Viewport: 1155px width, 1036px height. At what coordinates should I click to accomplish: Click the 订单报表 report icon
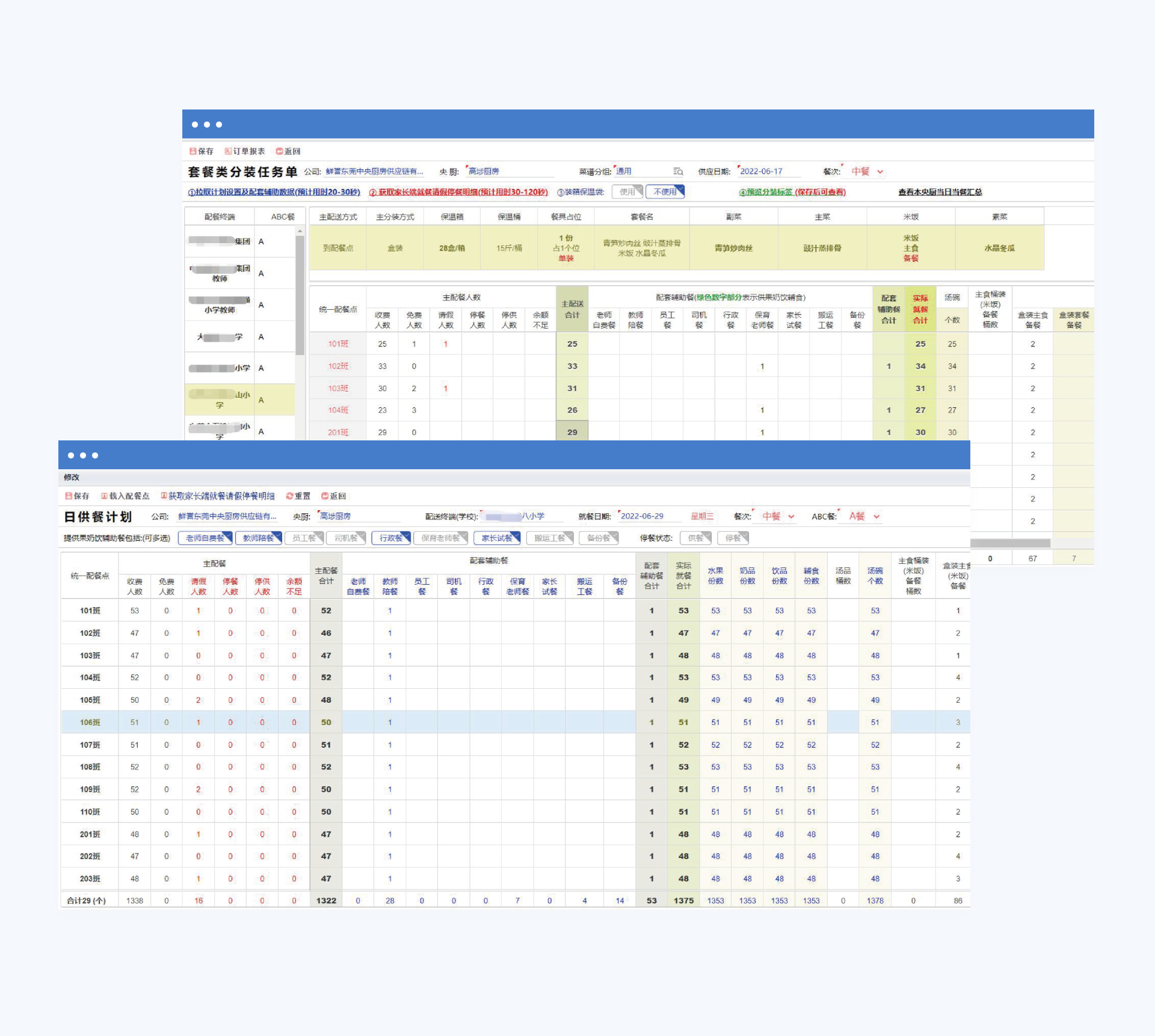coord(228,152)
